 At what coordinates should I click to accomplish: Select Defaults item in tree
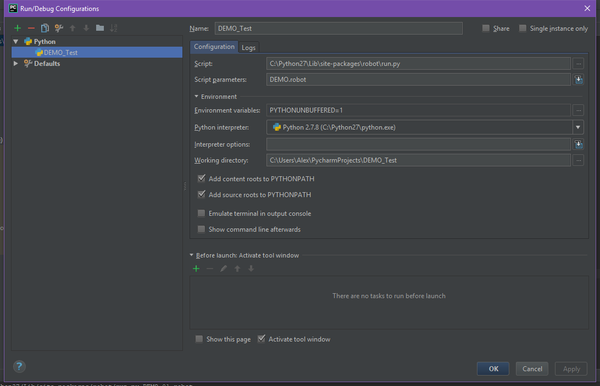pos(47,64)
